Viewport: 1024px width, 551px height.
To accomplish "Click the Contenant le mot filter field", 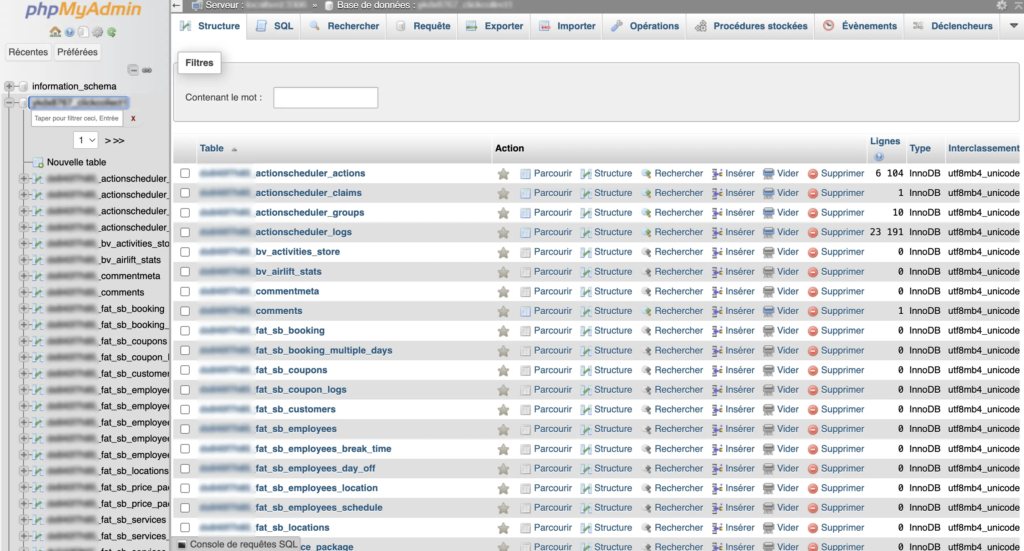I will (x=325, y=98).
